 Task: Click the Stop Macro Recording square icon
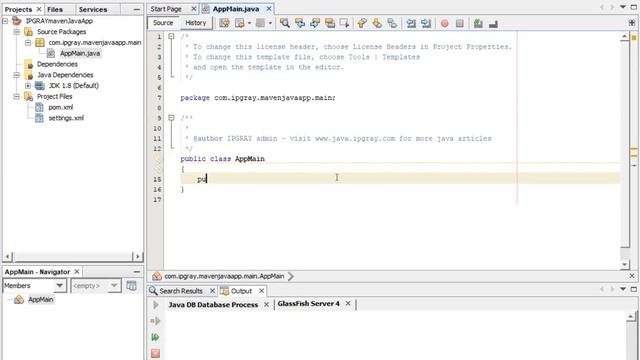coord(460,24)
